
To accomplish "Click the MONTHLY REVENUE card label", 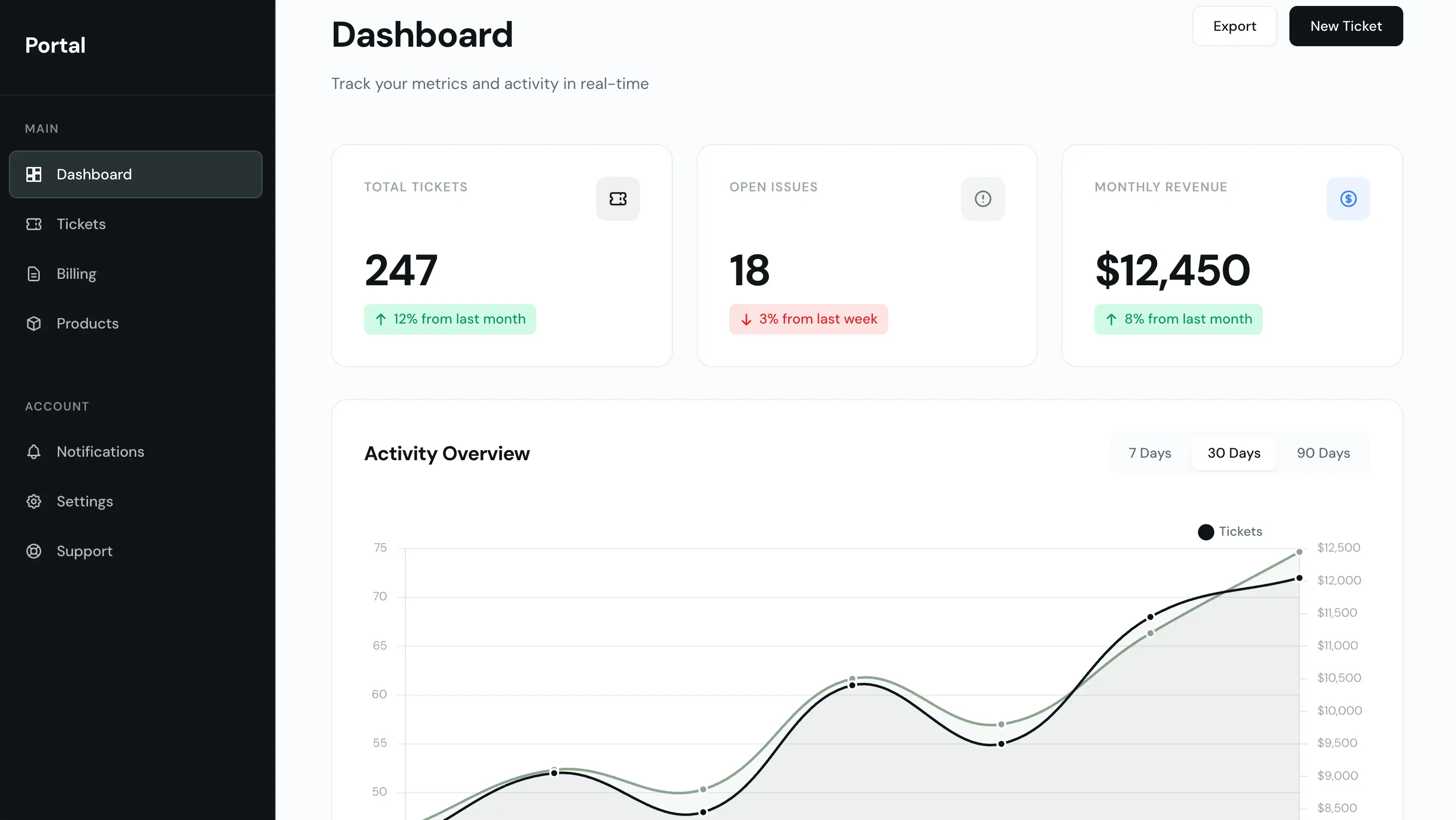I will click(x=1161, y=187).
